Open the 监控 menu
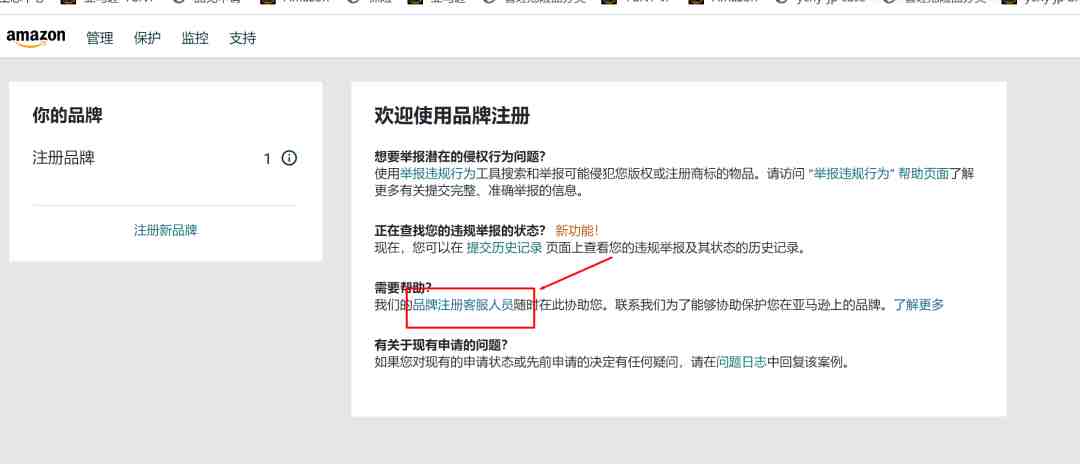This screenshot has width=1080, height=464. click(195, 39)
